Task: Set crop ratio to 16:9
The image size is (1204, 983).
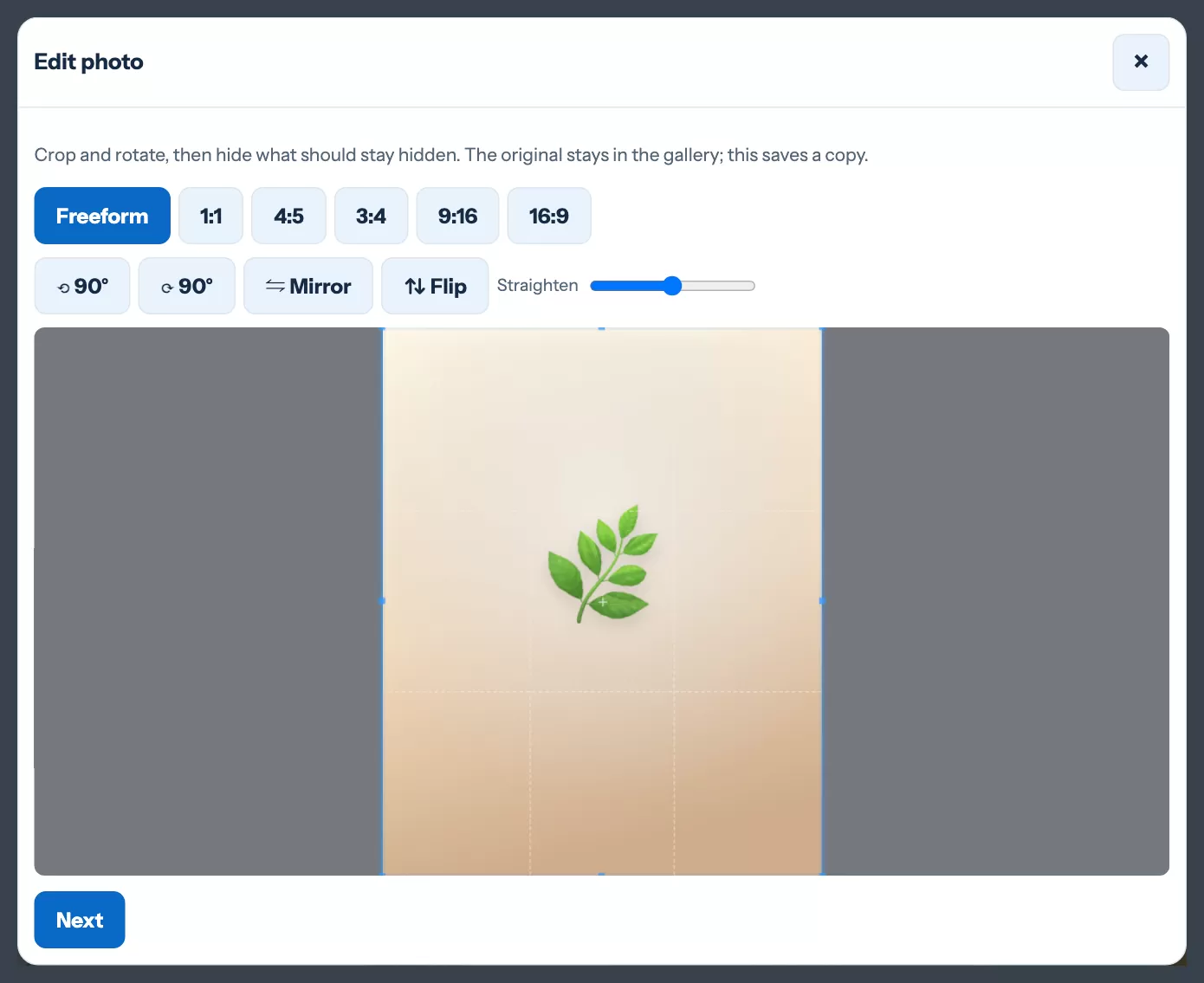Action: click(x=549, y=216)
